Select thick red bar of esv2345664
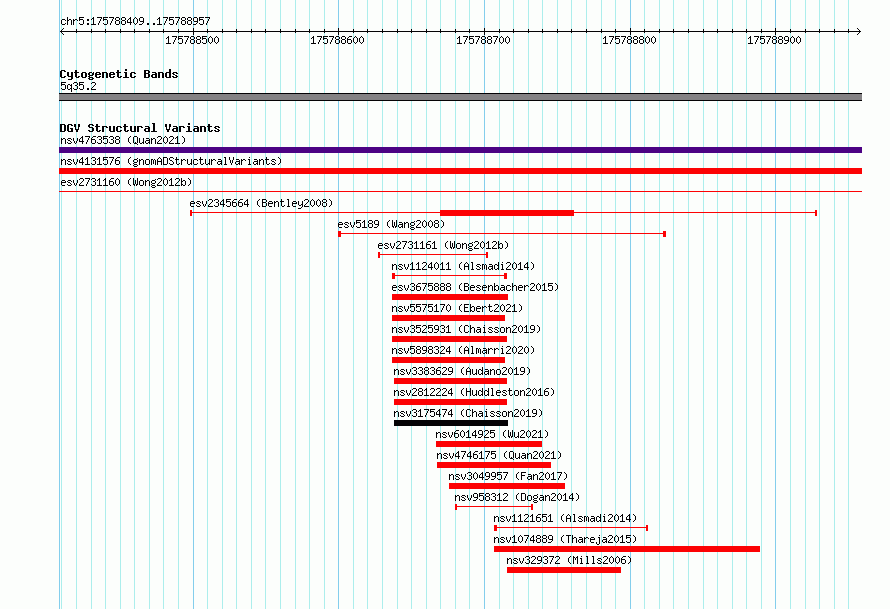Image resolution: width=890 pixels, height=609 pixels. (x=507, y=213)
